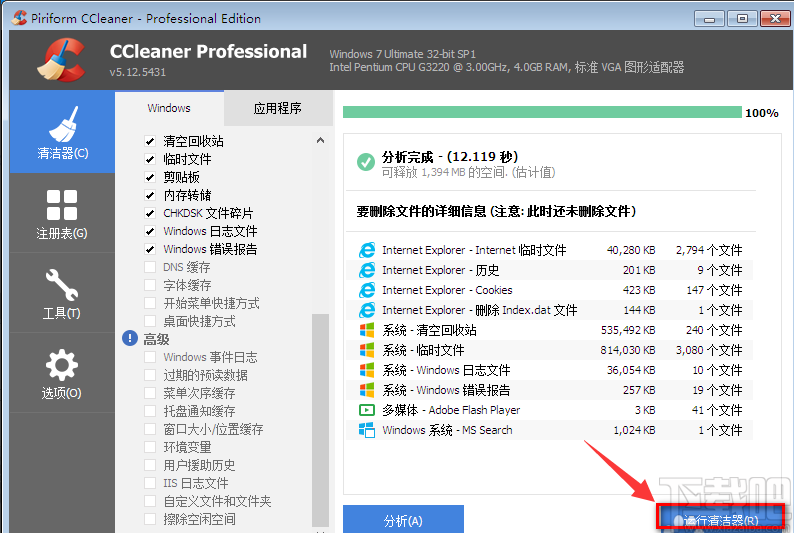Select the 系统 - 临时文件 result row
Image resolution: width=794 pixels, height=533 pixels.
point(549,350)
